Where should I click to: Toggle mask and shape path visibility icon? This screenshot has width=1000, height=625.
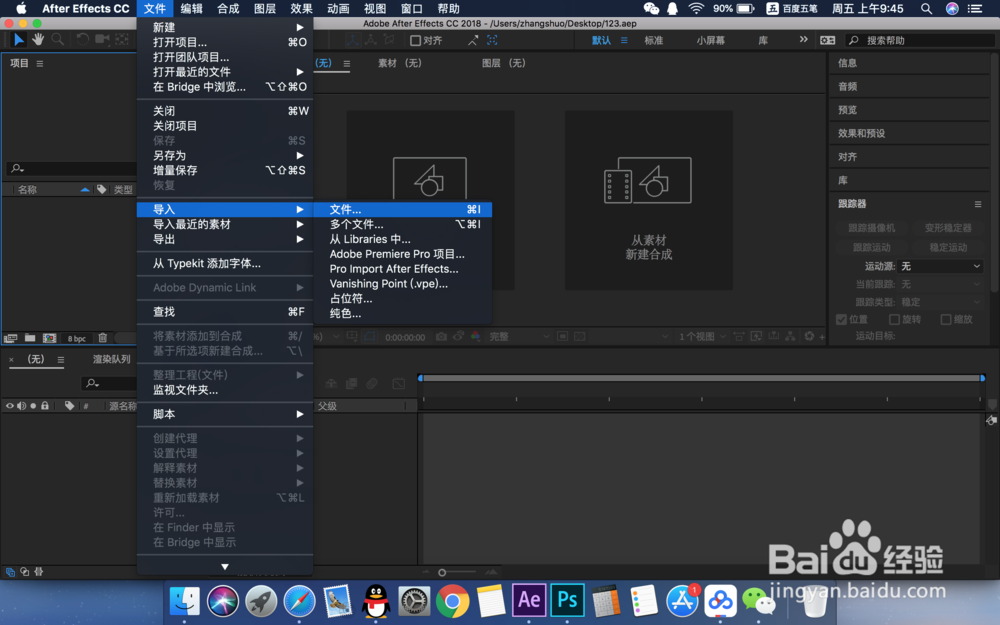(369, 337)
